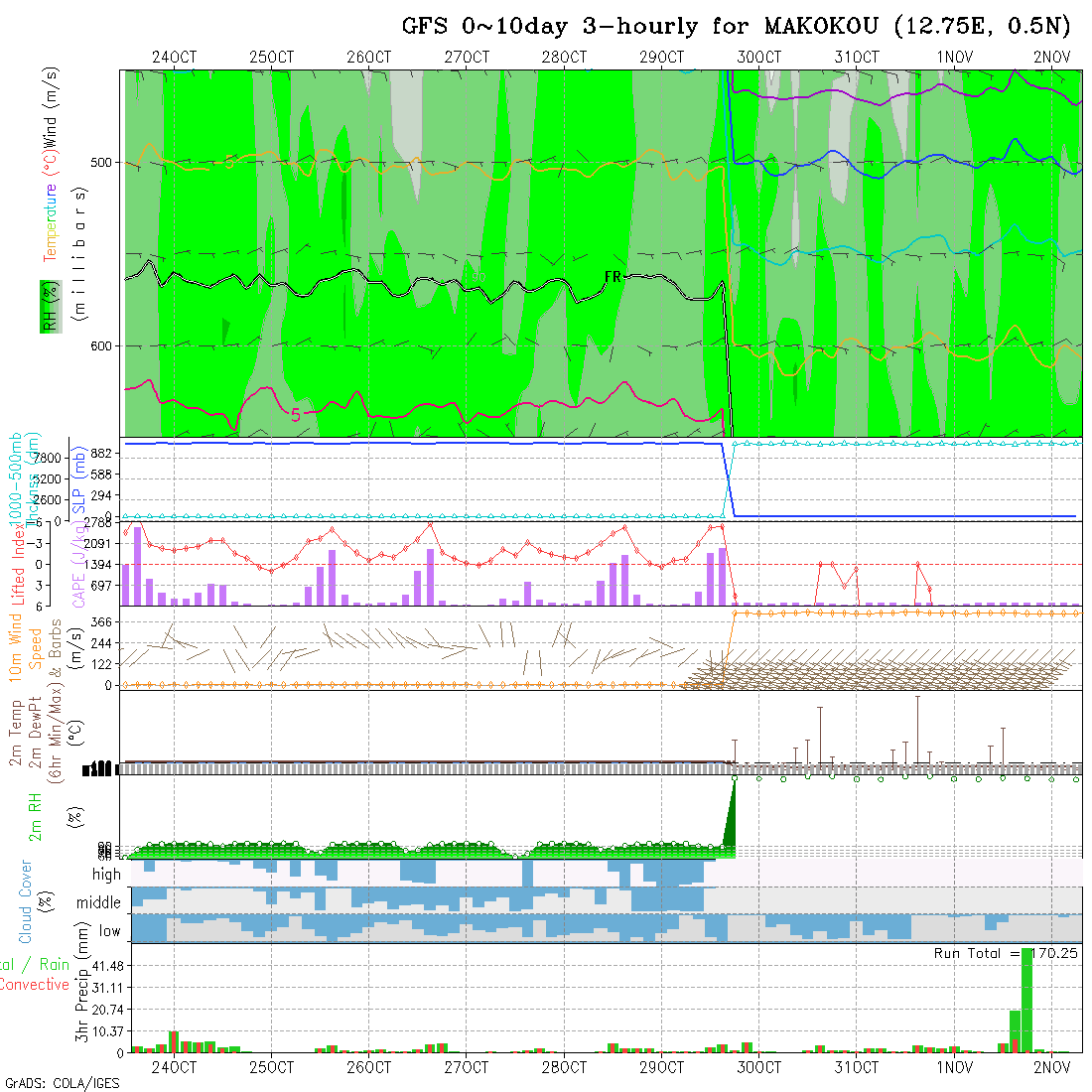Image resolution: width=1092 pixels, height=1092 pixels.
Task: Click the 2NOV label on the bottom axis
Action: tap(1051, 1067)
